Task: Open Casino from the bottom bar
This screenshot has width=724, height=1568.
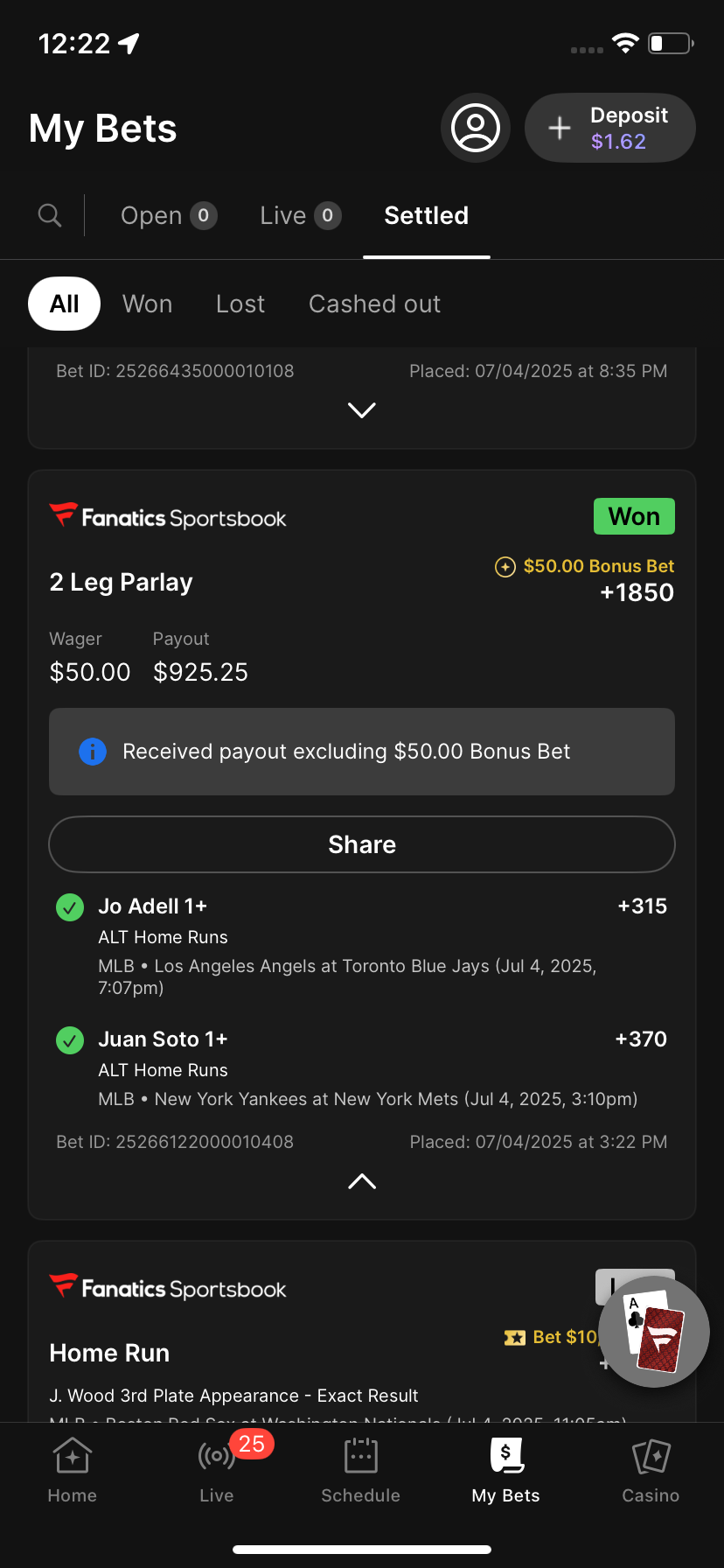Action: (651, 1470)
